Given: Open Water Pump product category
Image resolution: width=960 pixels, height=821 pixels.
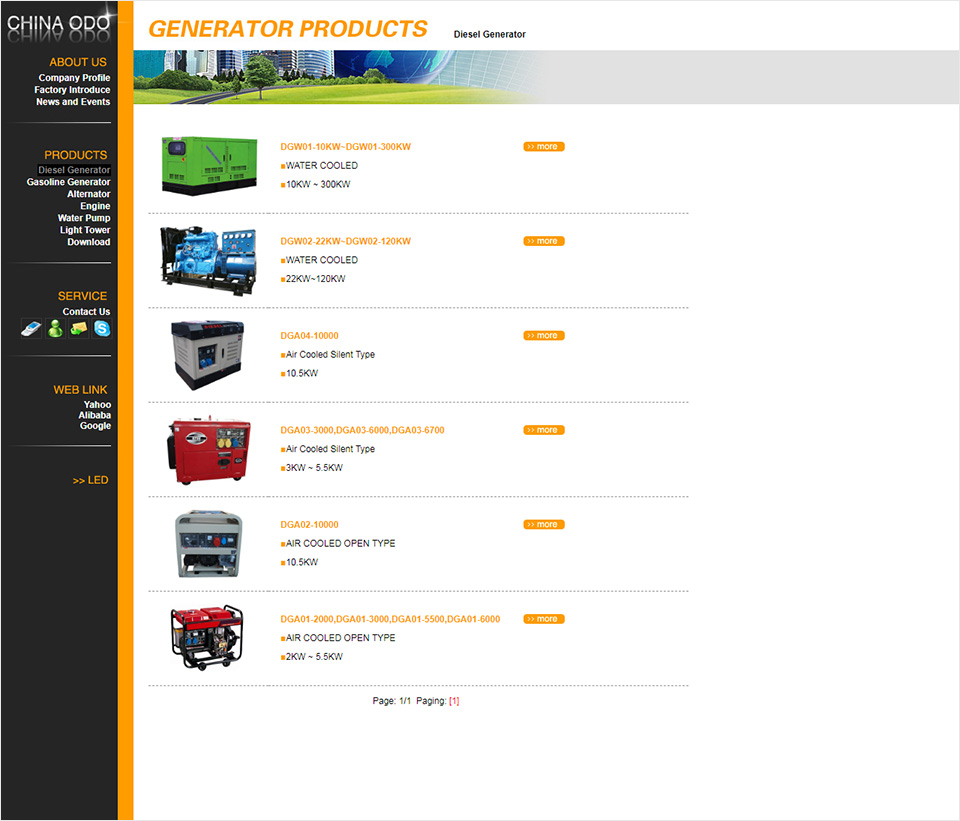Looking at the screenshot, I should [x=84, y=218].
